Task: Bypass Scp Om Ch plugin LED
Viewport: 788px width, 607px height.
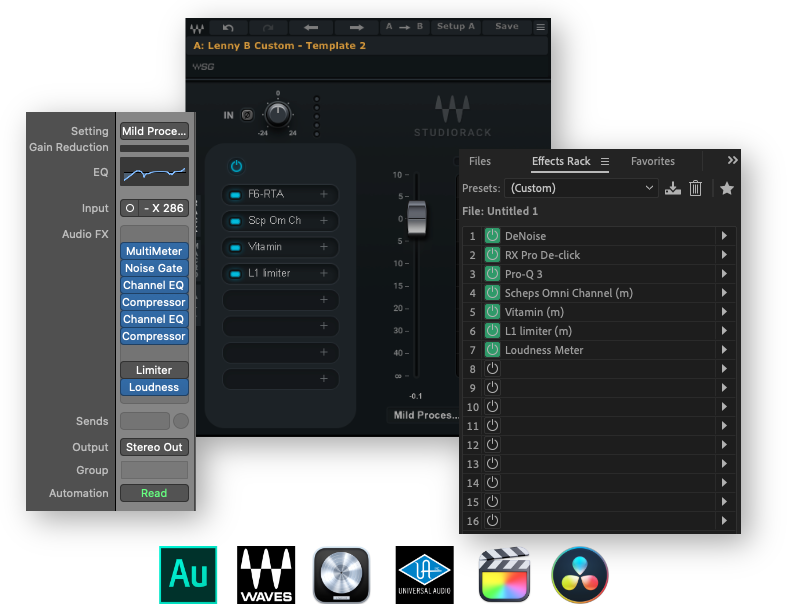Action: (235, 221)
